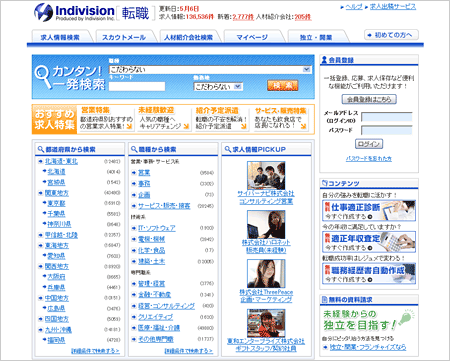Choose the 建築・土木 category
The width and height of the screenshot is (450, 361).
point(152,261)
